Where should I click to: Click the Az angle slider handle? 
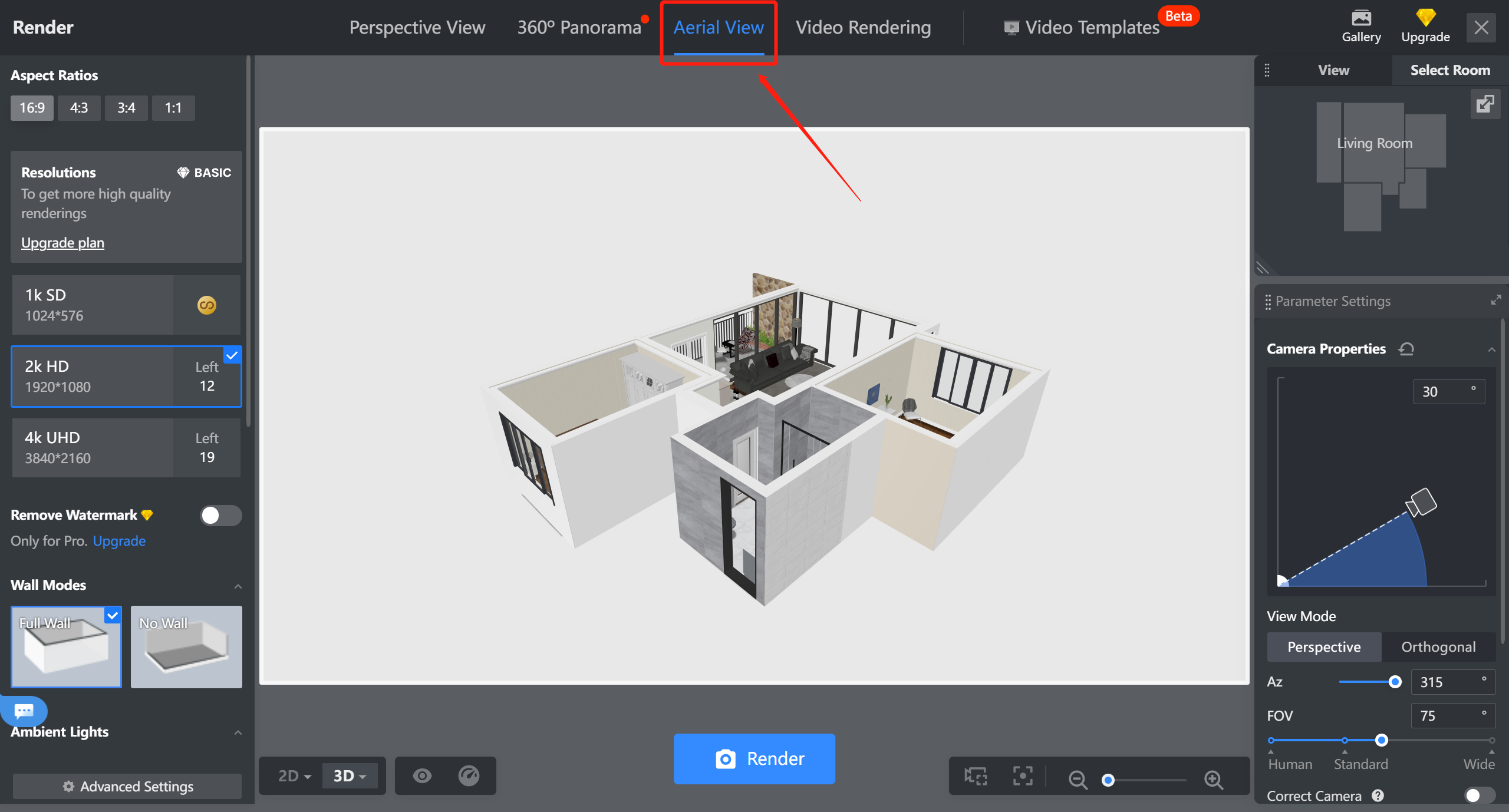[1395, 682]
